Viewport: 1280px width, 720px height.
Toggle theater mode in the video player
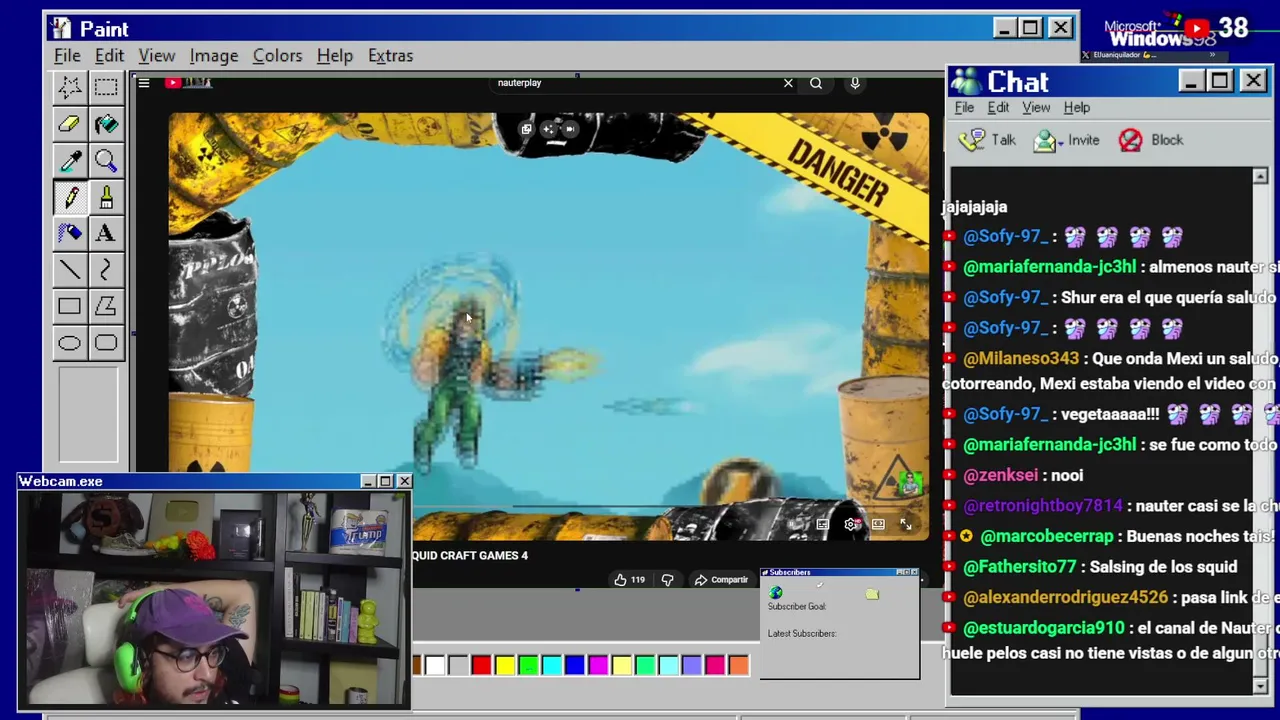[x=878, y=524]
